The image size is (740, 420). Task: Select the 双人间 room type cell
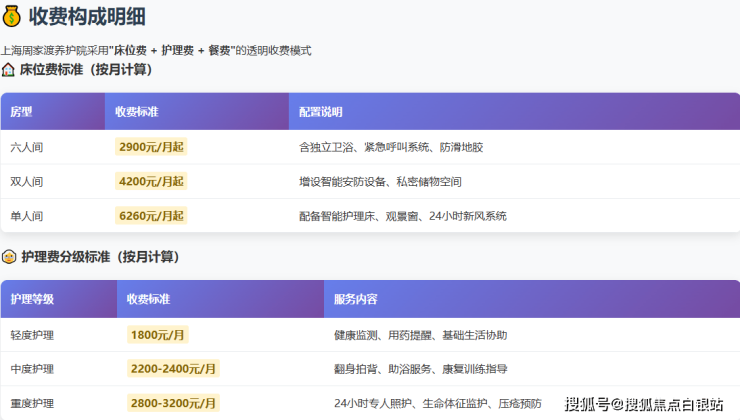click(26, 182)
